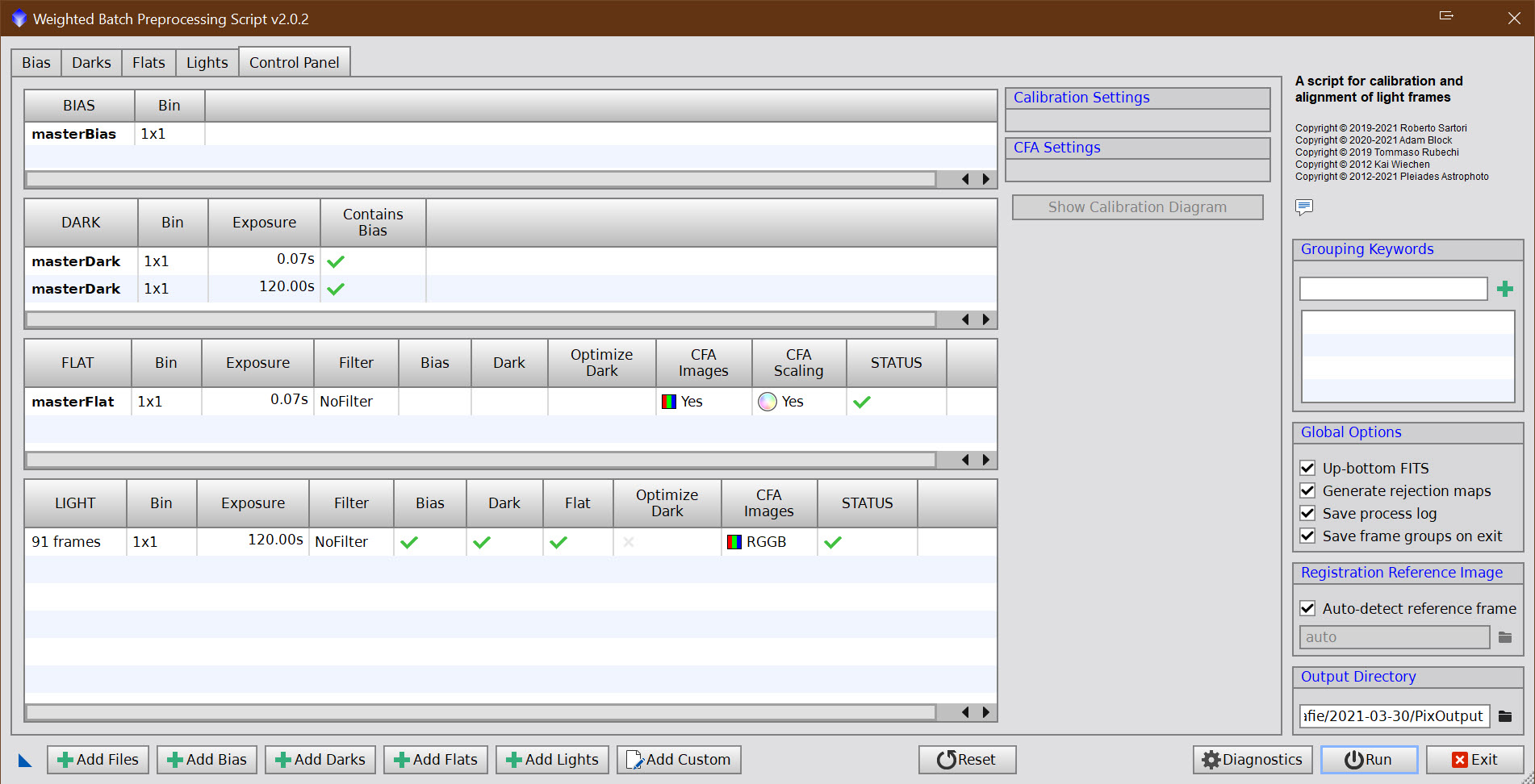Click scroll right arrow in DARK table
The width and height of the screenshot is (1535, 784).
[x=985, y=319]
